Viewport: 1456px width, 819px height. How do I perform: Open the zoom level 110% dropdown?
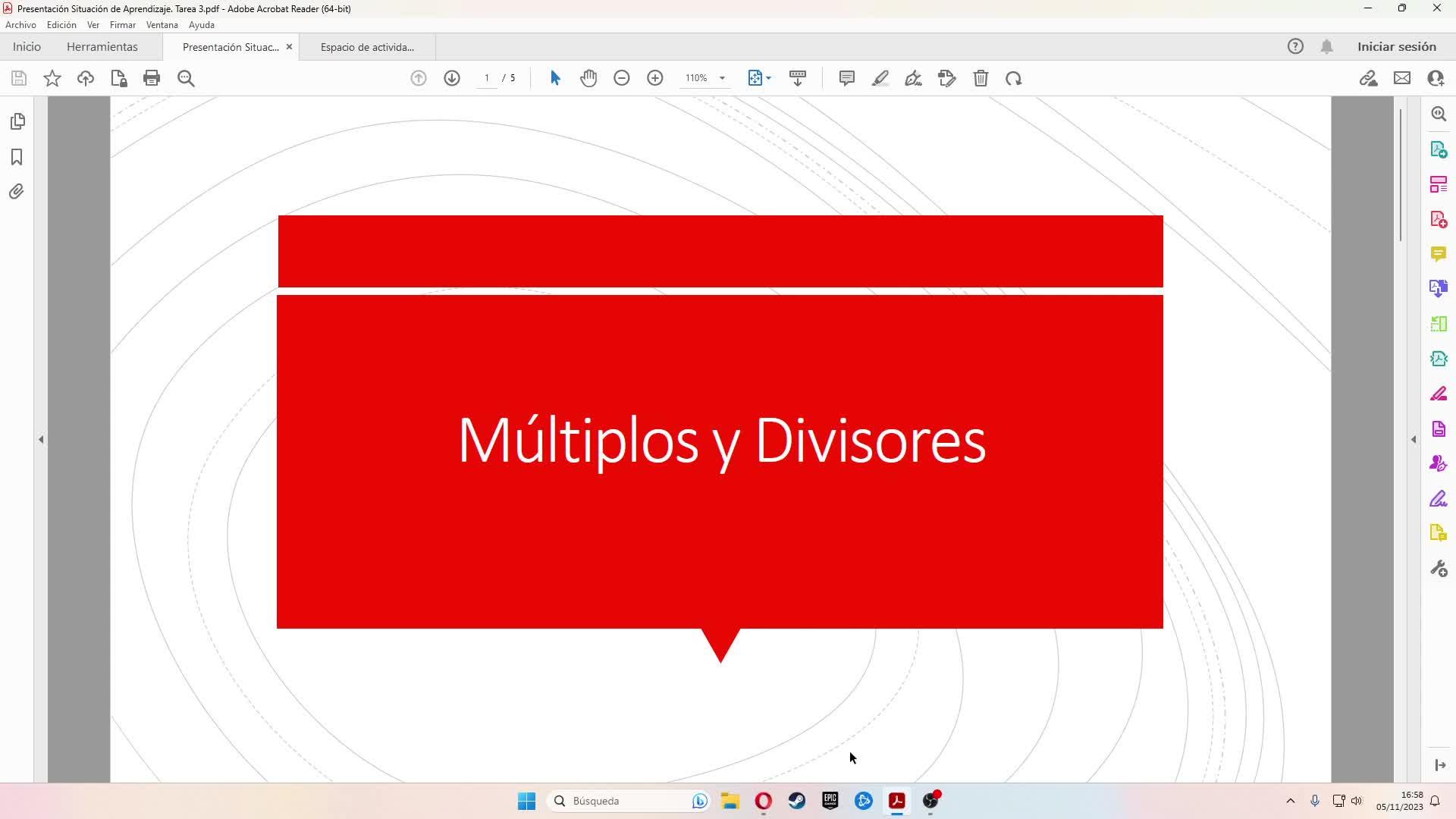tap(722, 78)
